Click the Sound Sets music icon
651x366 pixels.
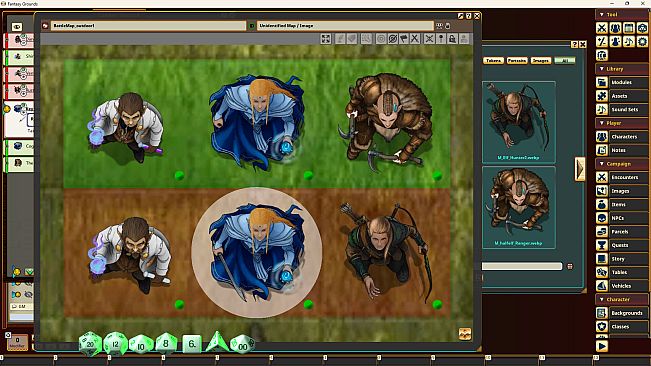(x=602, y=110)
